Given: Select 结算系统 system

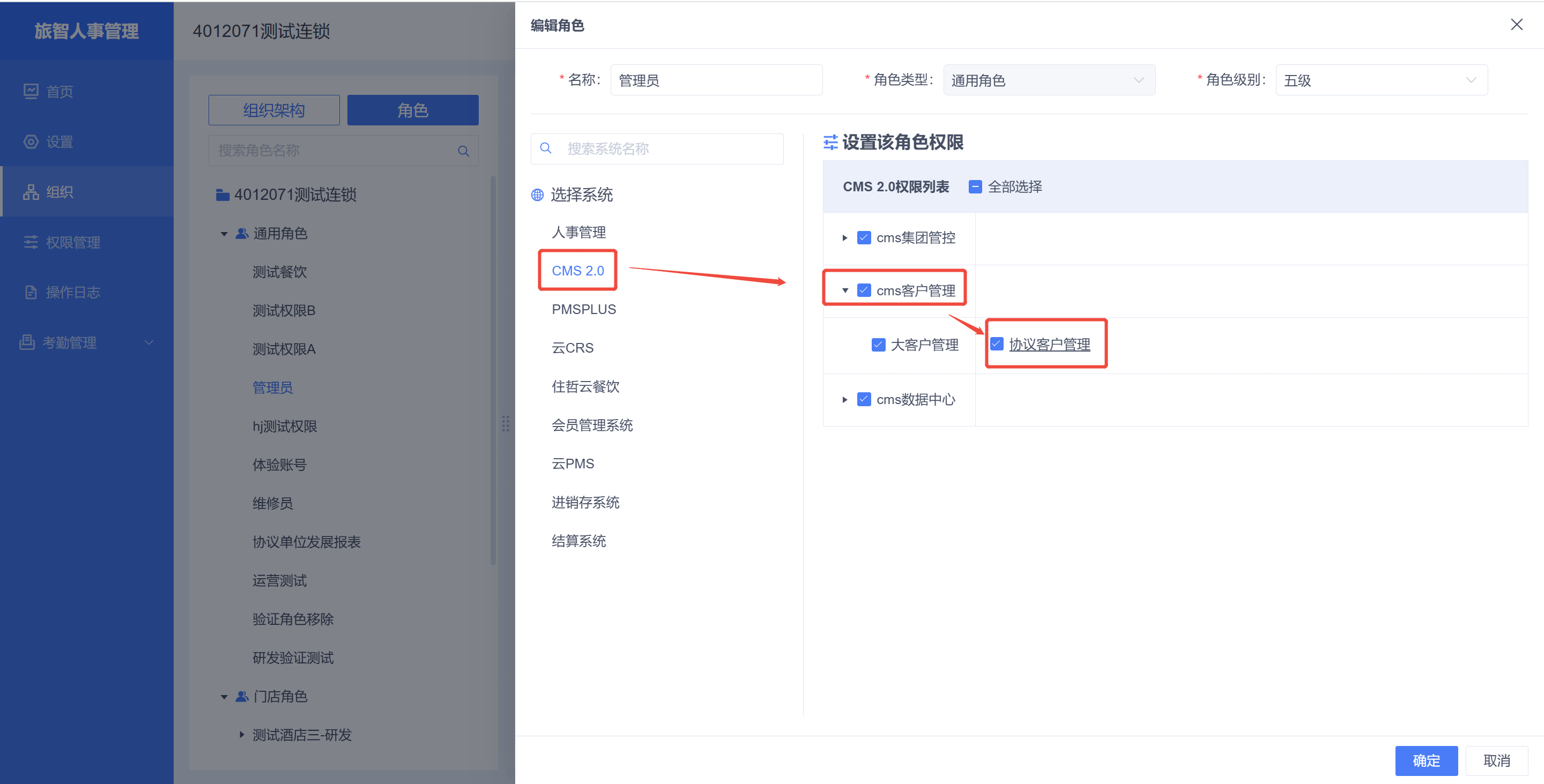Looking at the screenshot, I should click(578, 541).
